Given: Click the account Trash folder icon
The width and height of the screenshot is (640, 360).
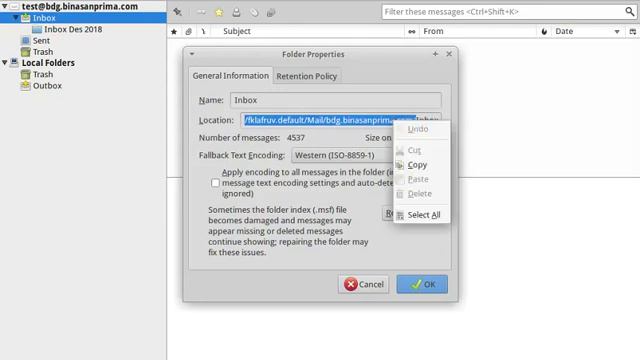Looking at the screenshot, I should tap(25, 52).
